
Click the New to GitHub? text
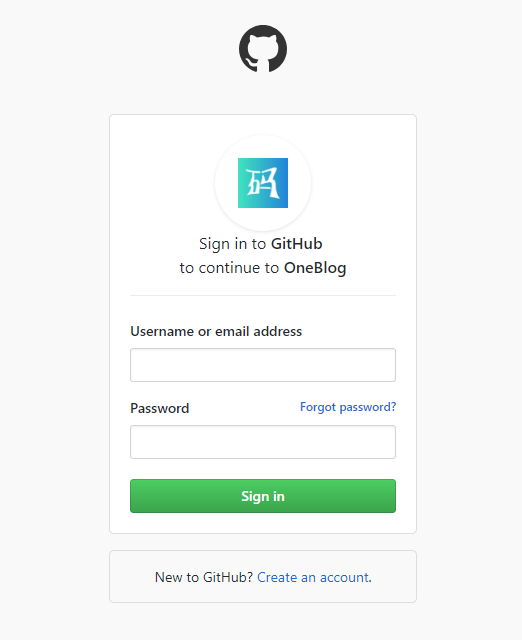click(204, 577)
